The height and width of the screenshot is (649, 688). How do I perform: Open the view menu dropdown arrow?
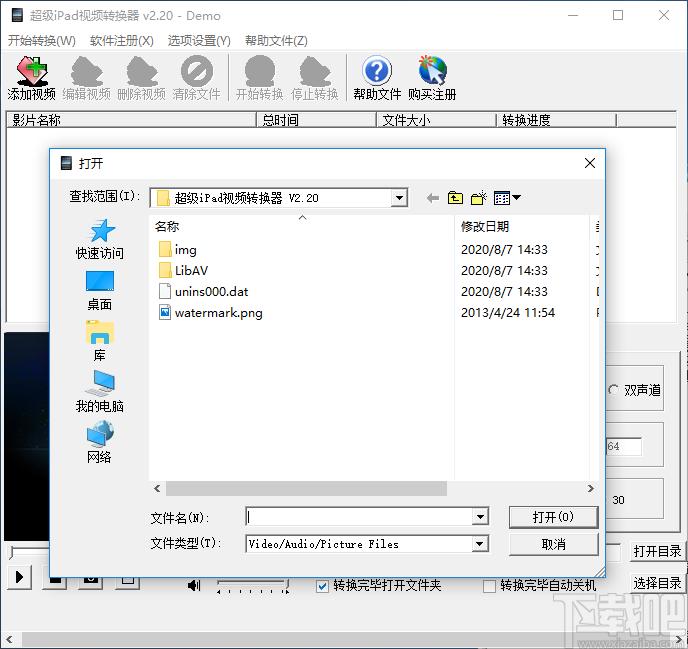(516, 198)
